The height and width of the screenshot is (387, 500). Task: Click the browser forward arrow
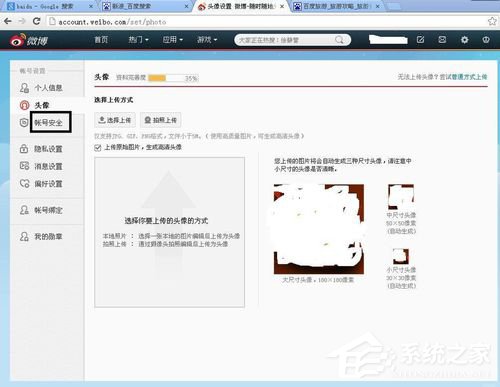pos(22,21)
